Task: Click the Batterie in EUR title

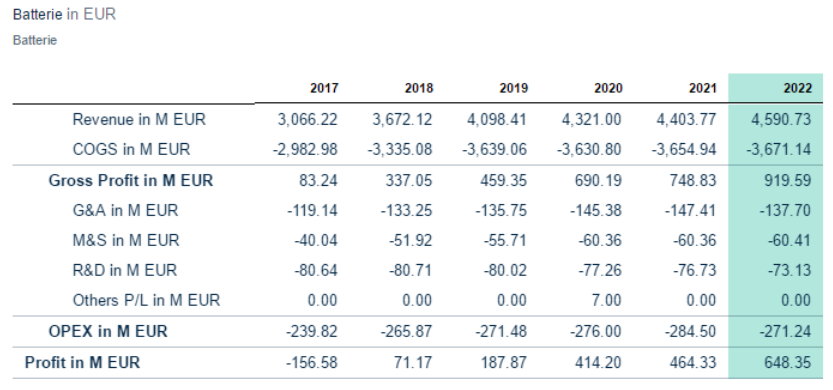Action: (x=64, y=14)
